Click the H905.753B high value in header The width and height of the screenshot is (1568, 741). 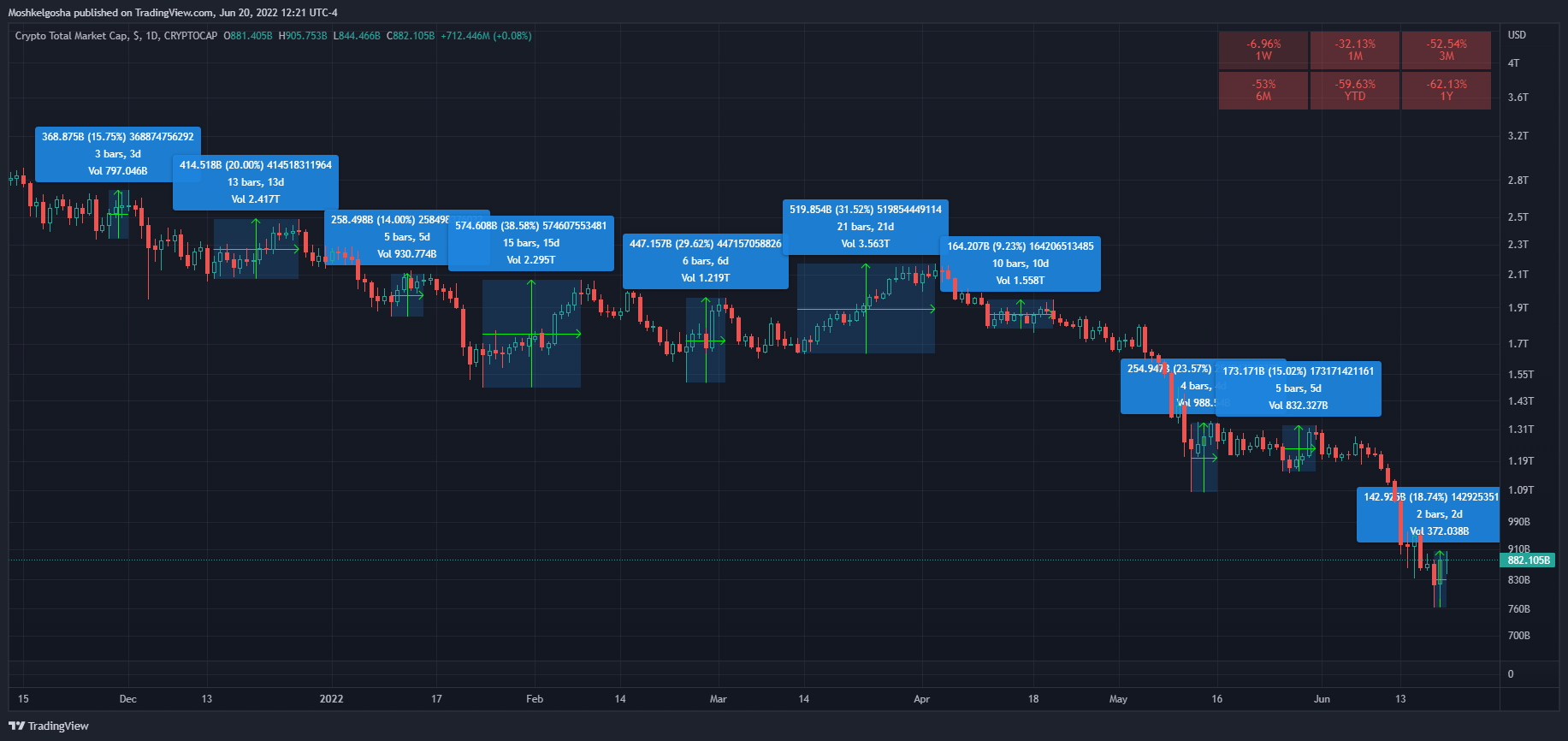[303, 36]
